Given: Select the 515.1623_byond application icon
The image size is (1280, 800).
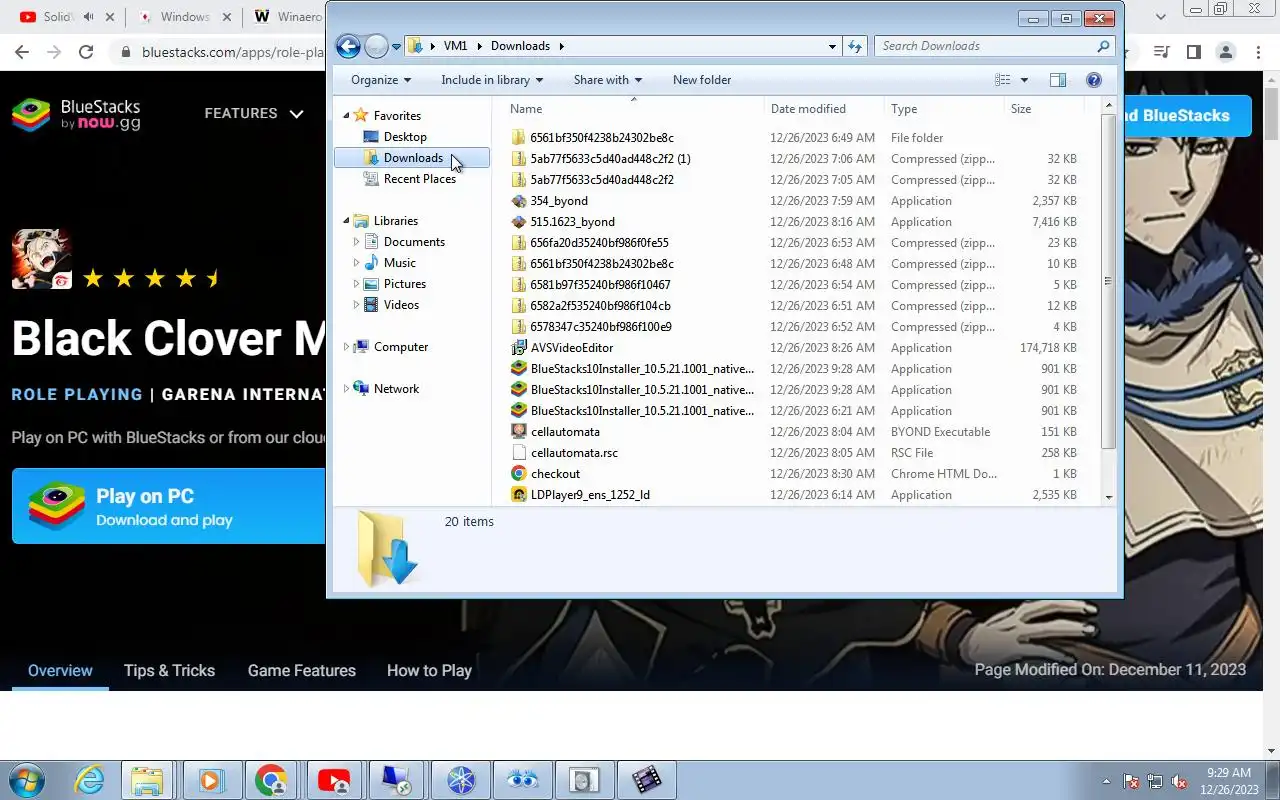Looking at the screenshot, I should coord(518,222).
